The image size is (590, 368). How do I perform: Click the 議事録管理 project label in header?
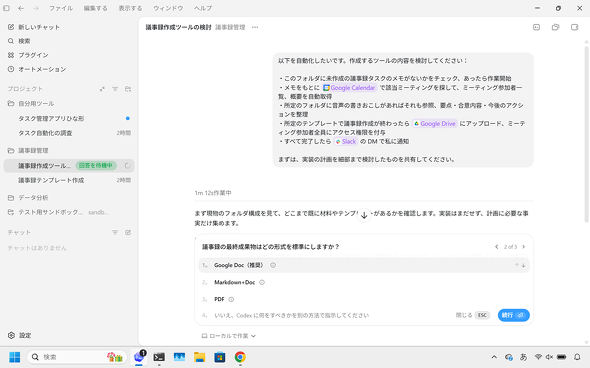230,27
